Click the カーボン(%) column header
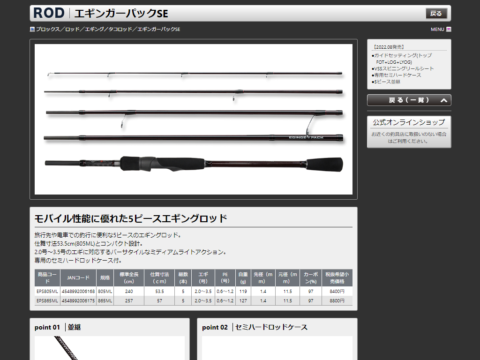 pyautogui.click(x=311, y=278)
